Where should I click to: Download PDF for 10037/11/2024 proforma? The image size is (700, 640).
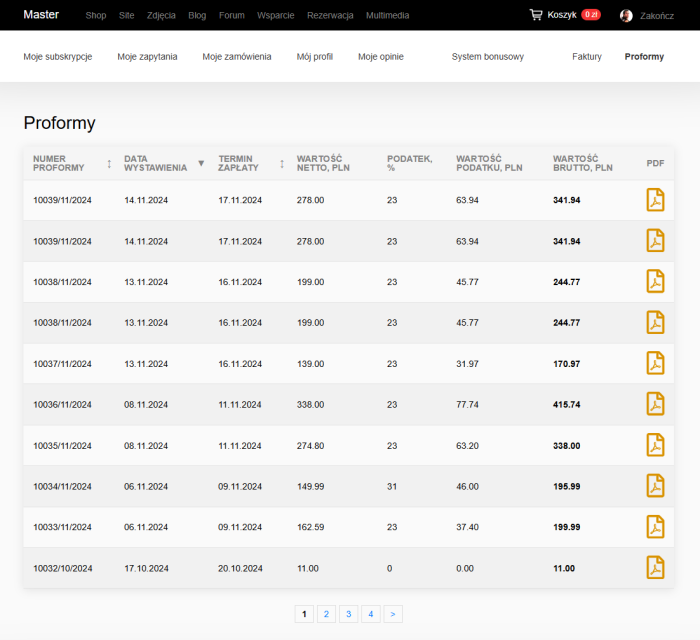655,363
